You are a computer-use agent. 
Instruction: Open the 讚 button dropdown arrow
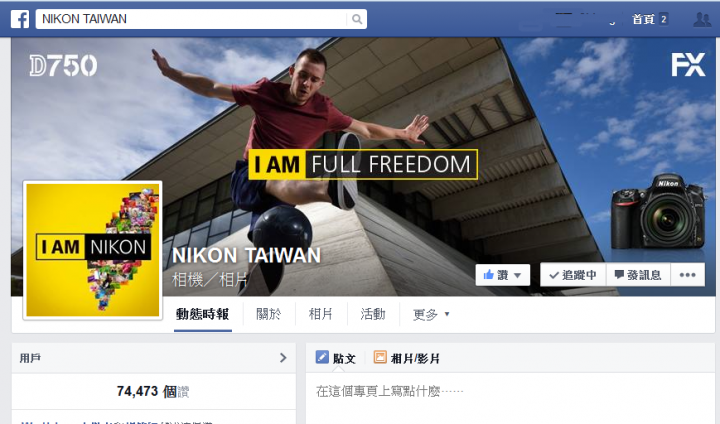point(518,276)
